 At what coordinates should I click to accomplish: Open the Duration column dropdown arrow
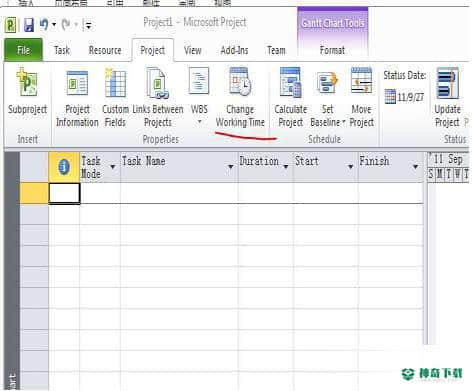coord(286,166)
